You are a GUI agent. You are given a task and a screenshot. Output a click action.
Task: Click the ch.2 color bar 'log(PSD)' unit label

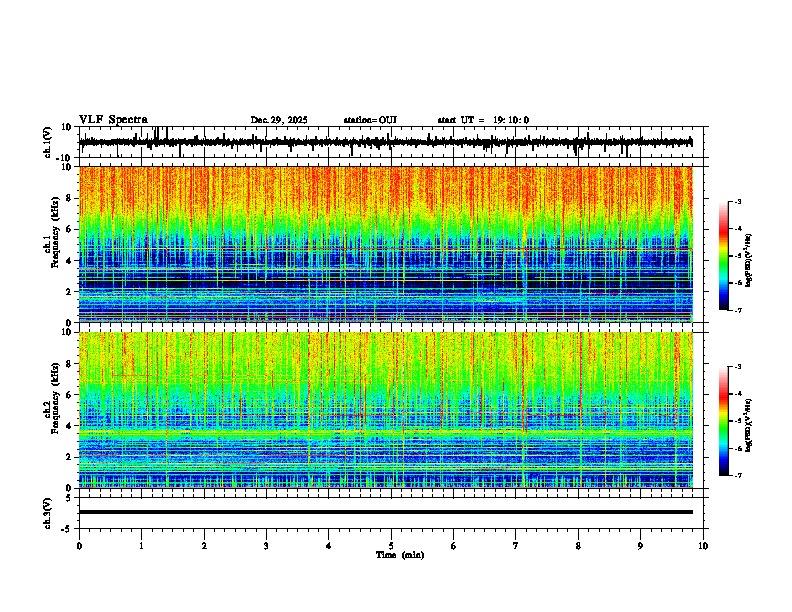coord(749,425)
